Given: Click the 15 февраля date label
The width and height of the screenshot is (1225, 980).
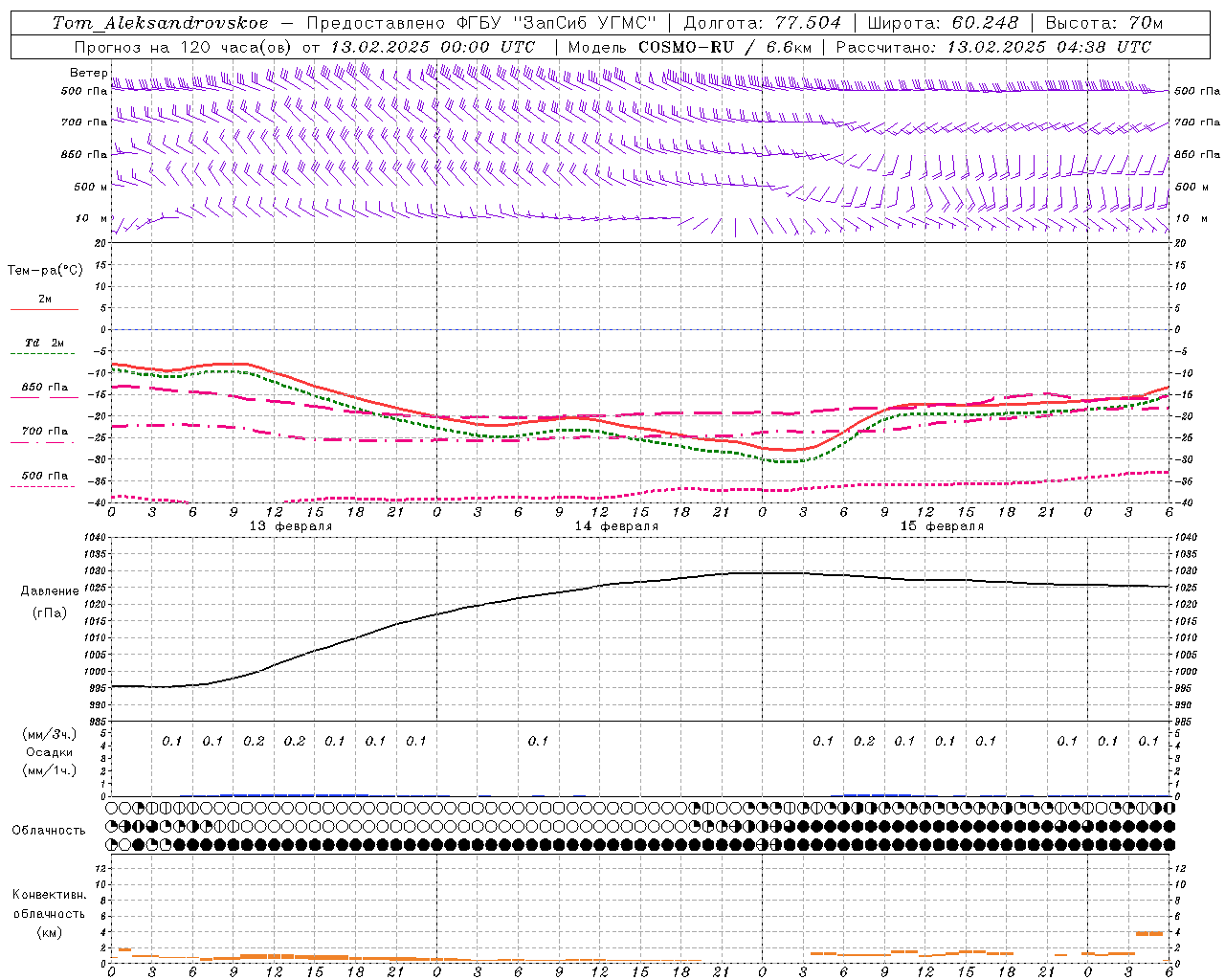Looking at the screenshot, I should click(942, 526).
